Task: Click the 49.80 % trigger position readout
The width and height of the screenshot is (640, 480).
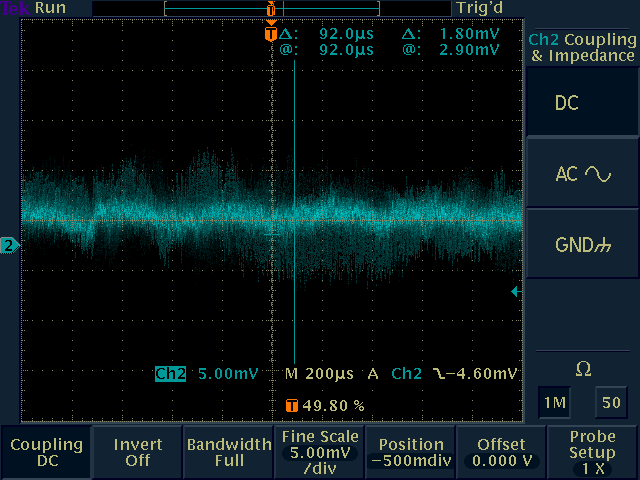Action: (x=333, y=406)
